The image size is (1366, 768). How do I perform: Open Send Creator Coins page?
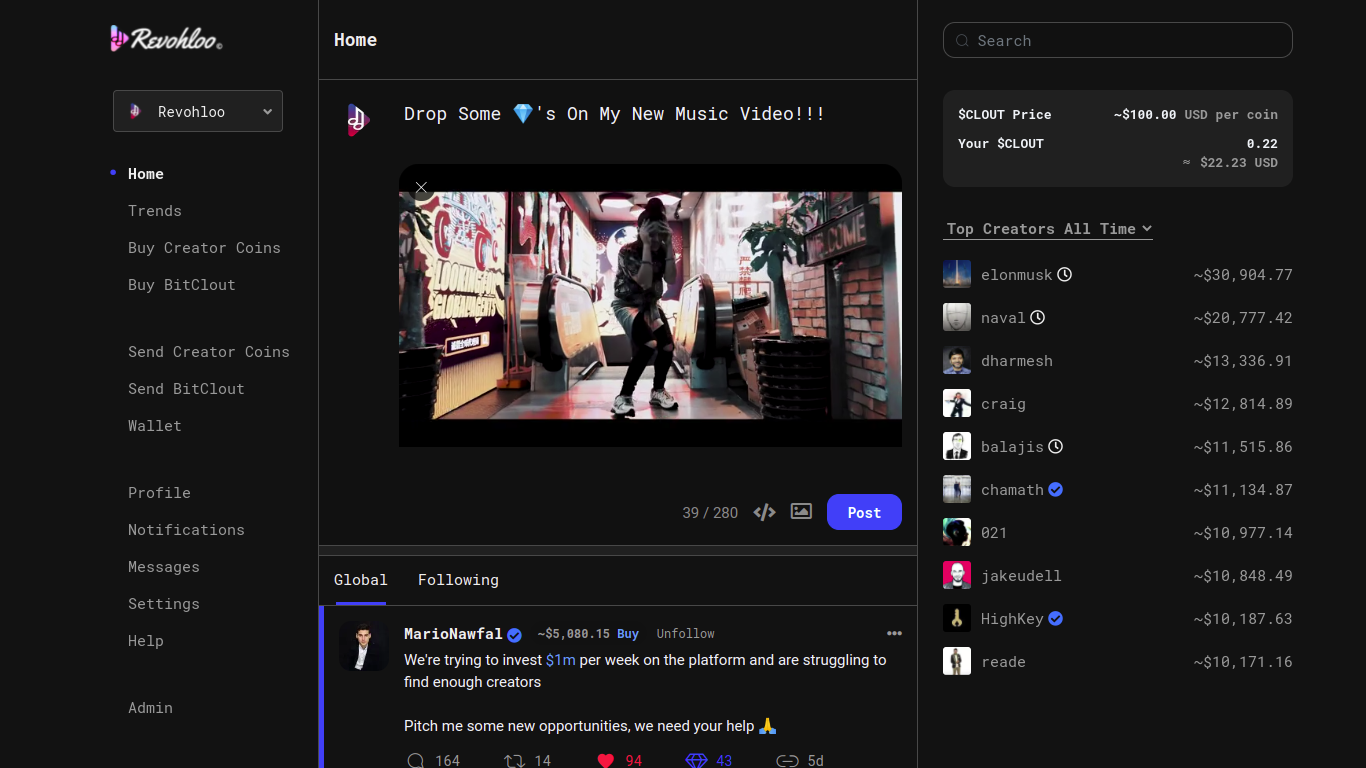click(x=209, y=352)
